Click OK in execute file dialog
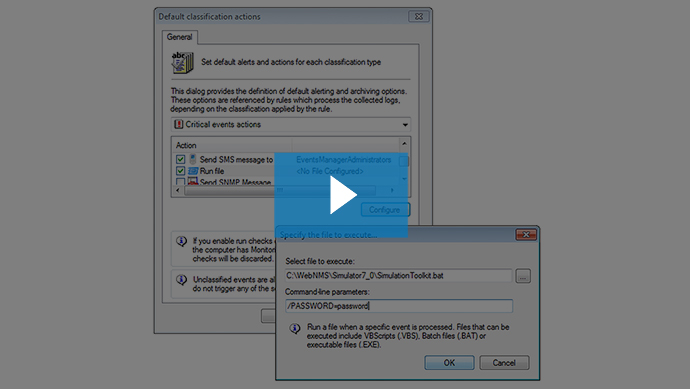Screen dimensions: 690x389 click(x=449, y=363)
